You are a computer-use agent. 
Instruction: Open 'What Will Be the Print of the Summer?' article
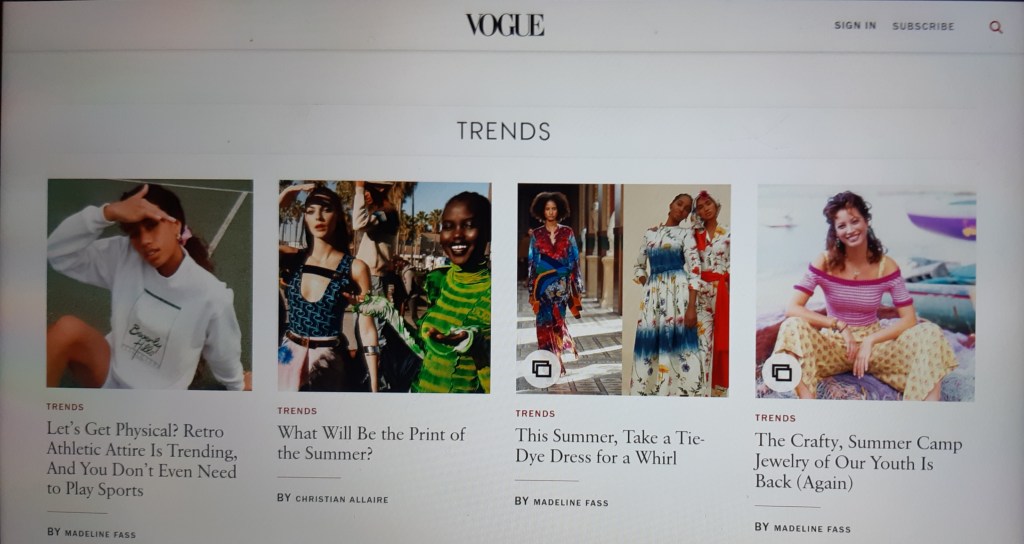tap(372, 443)
